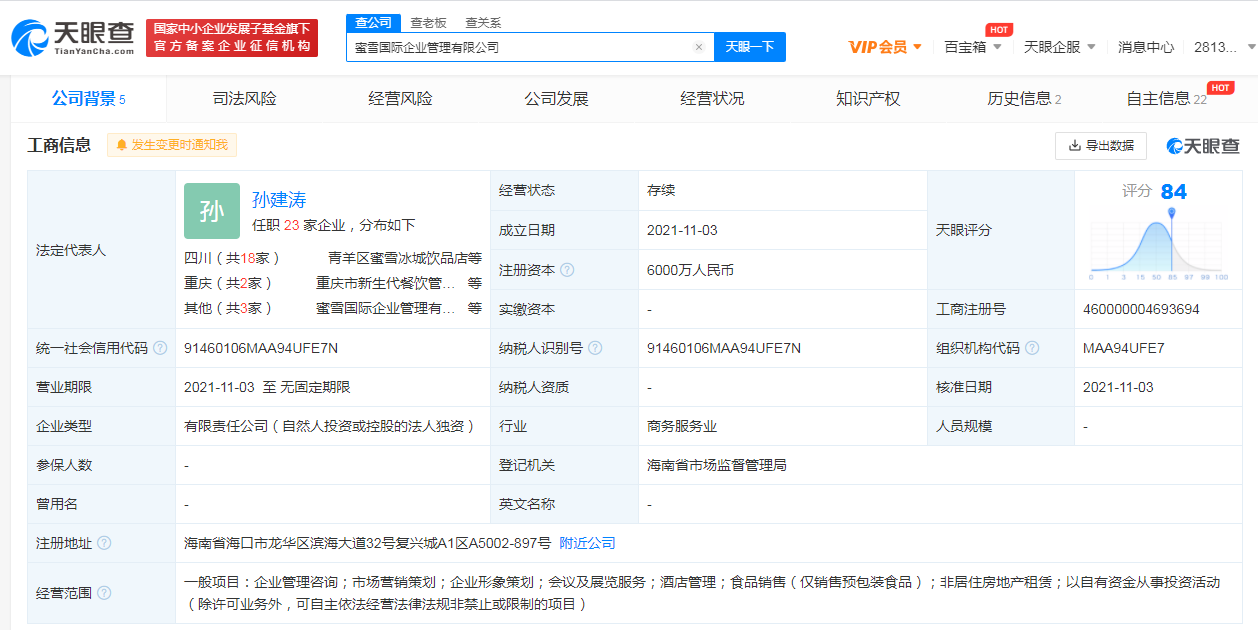1258x630 pixels.
Task: Open the 司法风险 tab
Action: [x=245, y=99]
